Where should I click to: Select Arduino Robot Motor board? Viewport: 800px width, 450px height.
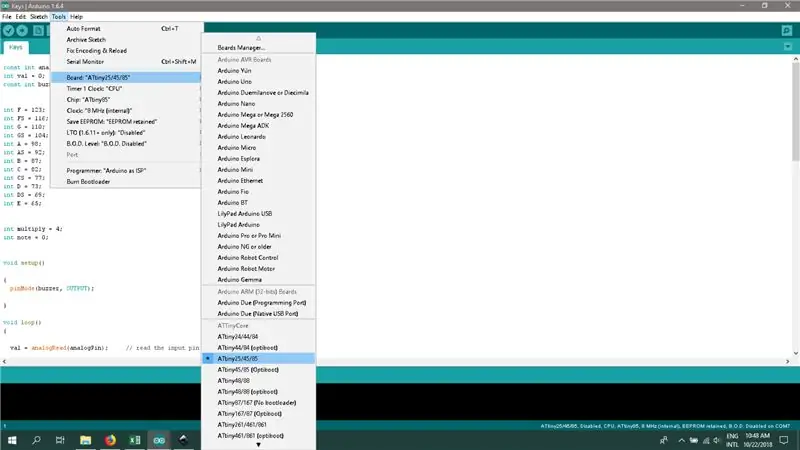point(259,268)
